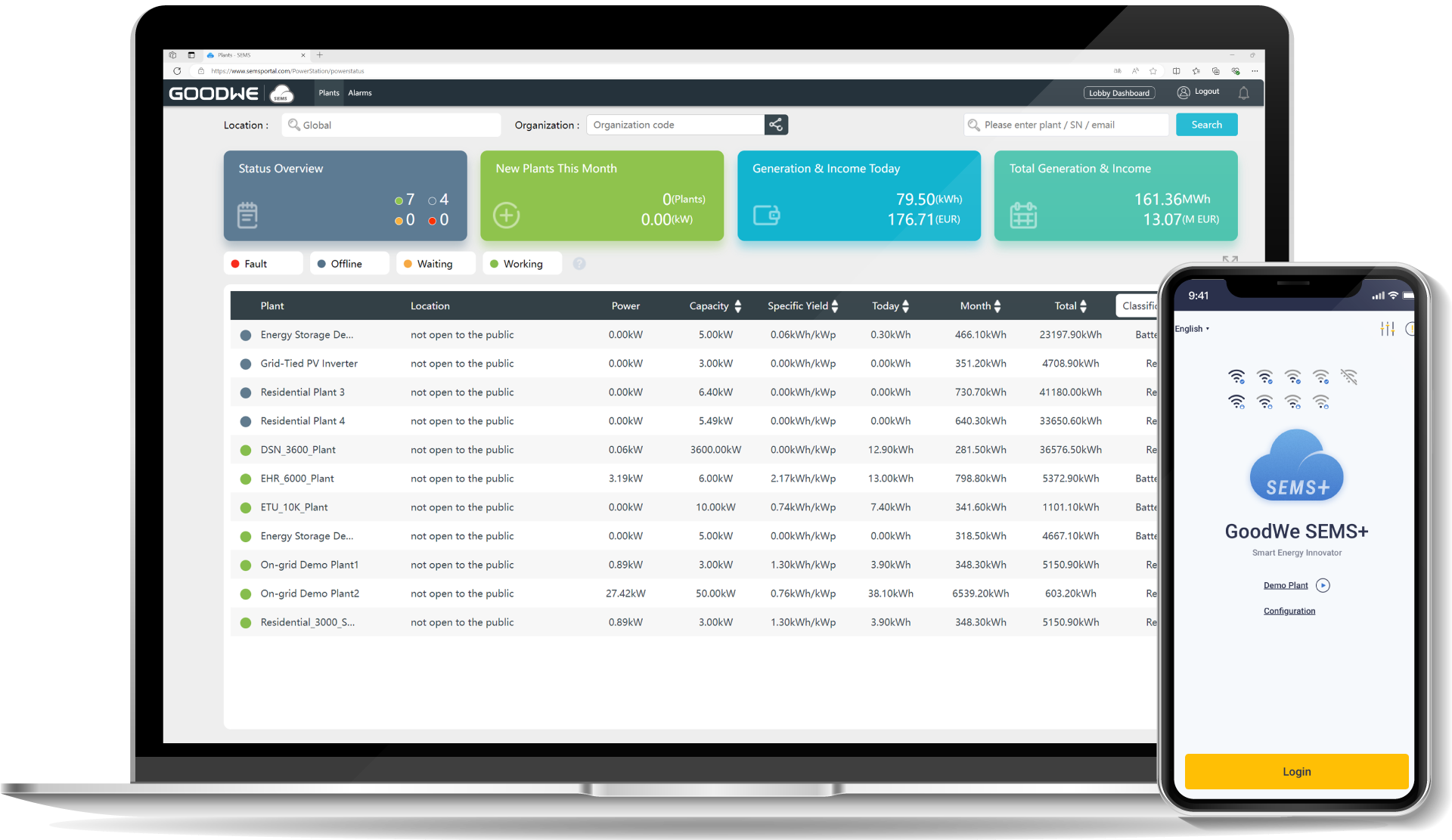Image resolution: width=1452 pixels, height=840 pixels.
Task: Click the organization share icon
Action: tap(776, 125)
